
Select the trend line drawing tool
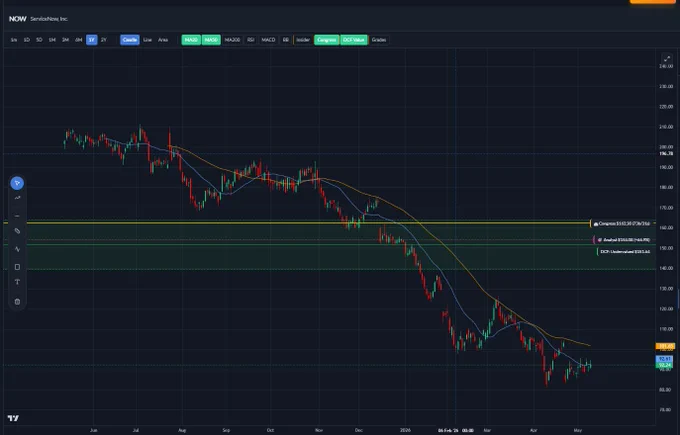[17, 198]
